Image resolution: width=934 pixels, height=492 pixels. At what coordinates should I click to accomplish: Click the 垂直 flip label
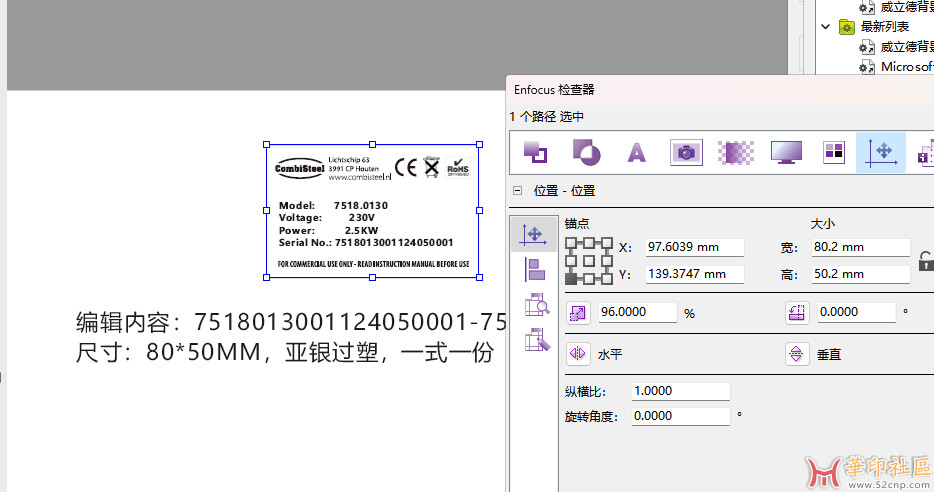point(829,354)
